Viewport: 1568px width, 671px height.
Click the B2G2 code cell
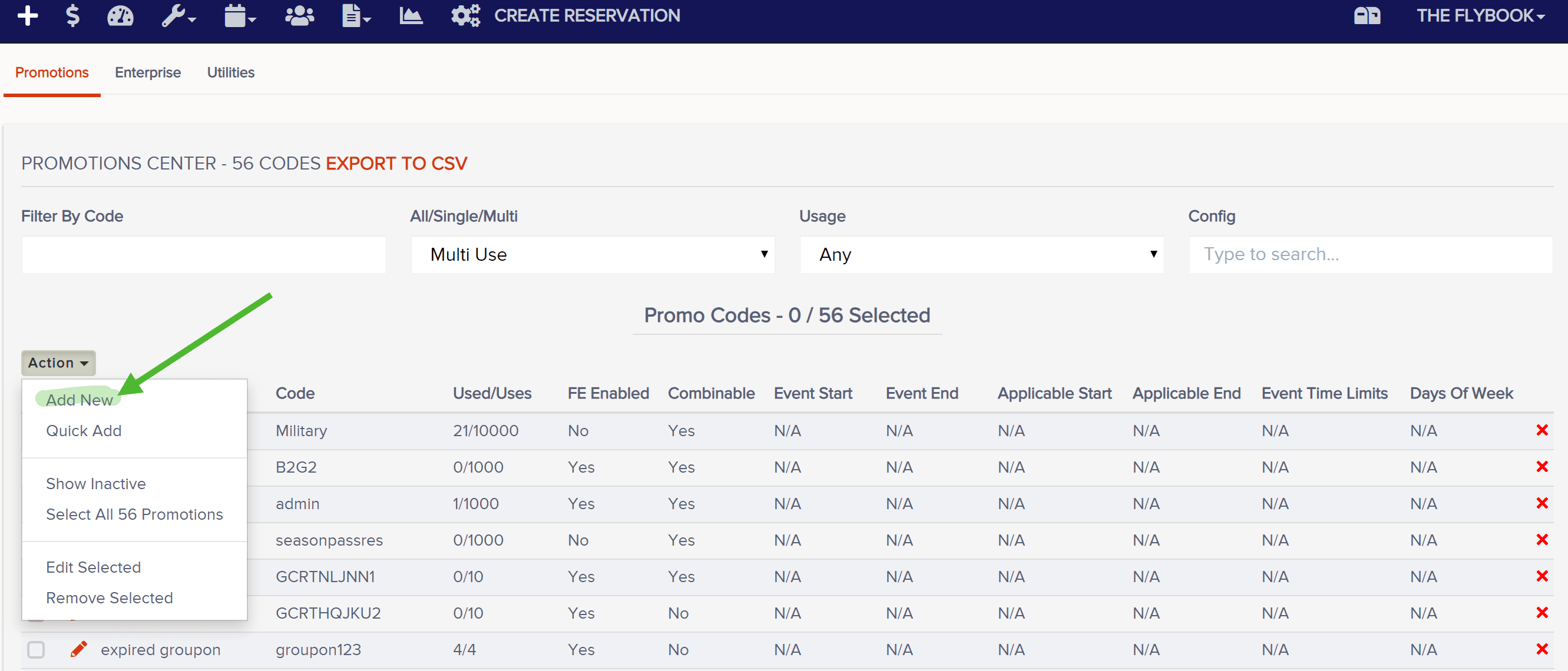(296, 467)
